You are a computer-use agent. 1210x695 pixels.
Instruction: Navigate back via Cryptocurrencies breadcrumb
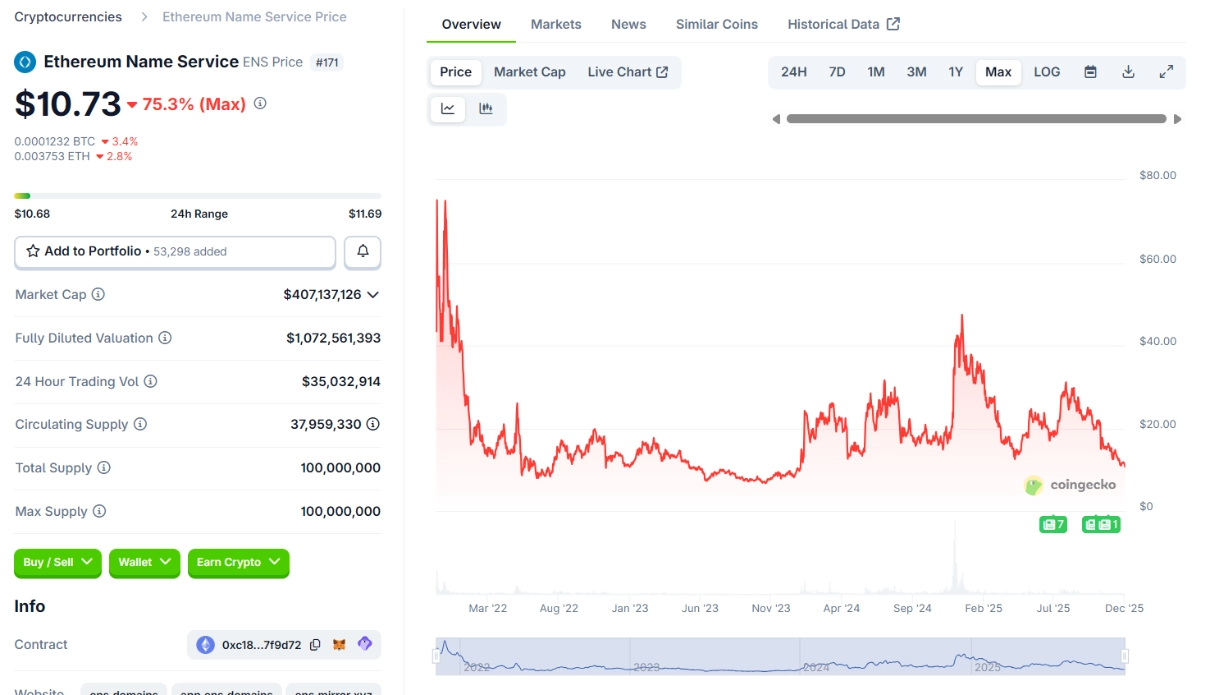[x=66, y=16]
